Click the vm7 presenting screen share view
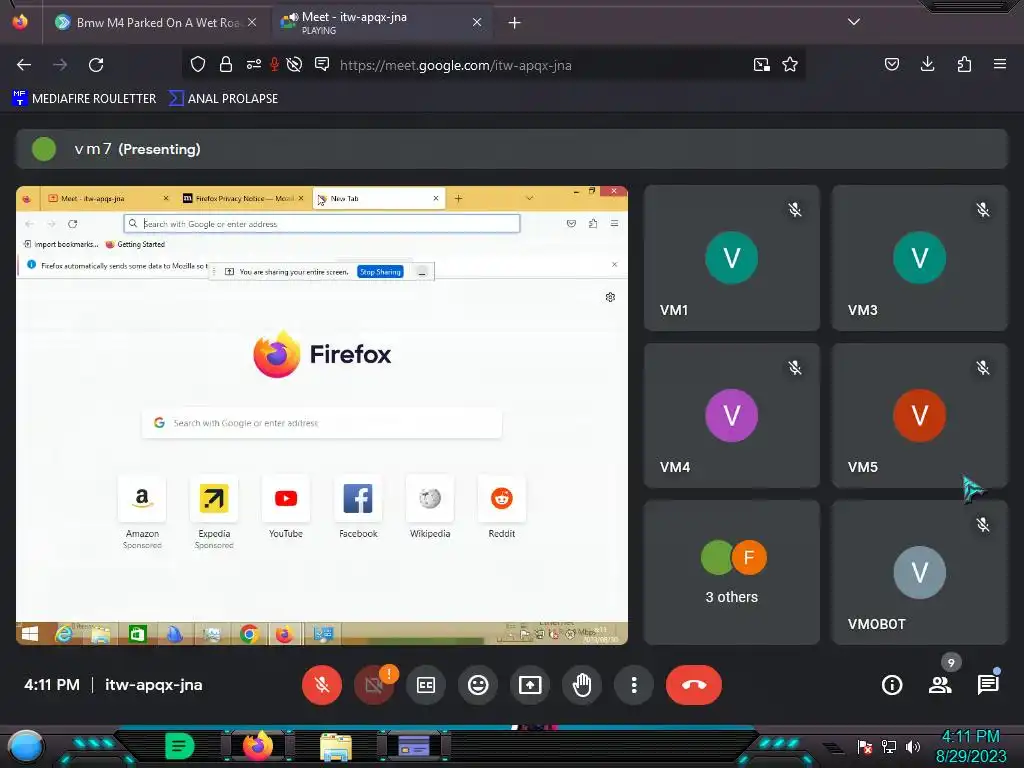Image resolution: width=1024 pixels, height=768 pixels. (x=322, y=415)
